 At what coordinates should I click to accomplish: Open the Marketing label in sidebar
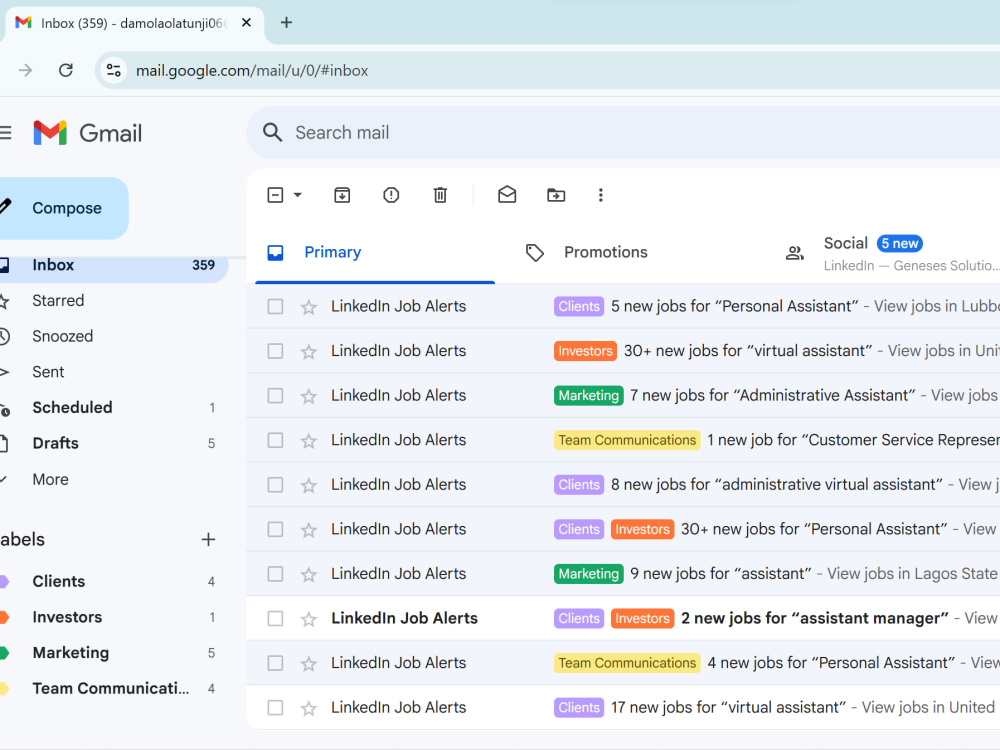(x=71, y=652)
